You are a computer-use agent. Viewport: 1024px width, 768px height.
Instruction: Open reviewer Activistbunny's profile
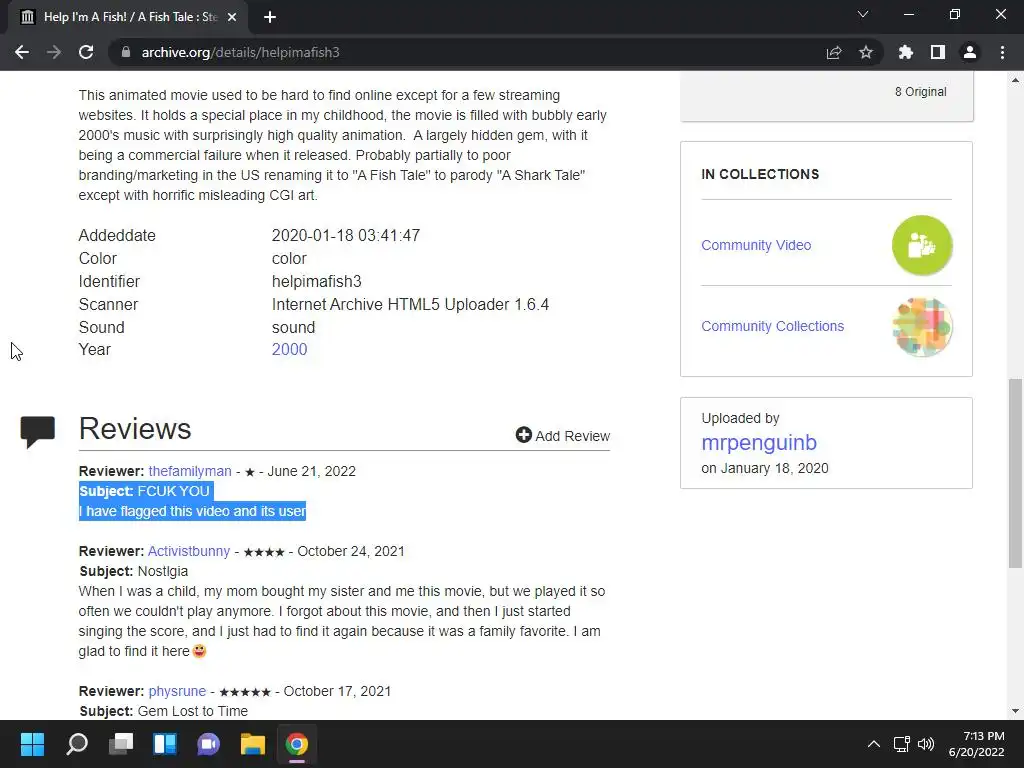click(189, 551)
